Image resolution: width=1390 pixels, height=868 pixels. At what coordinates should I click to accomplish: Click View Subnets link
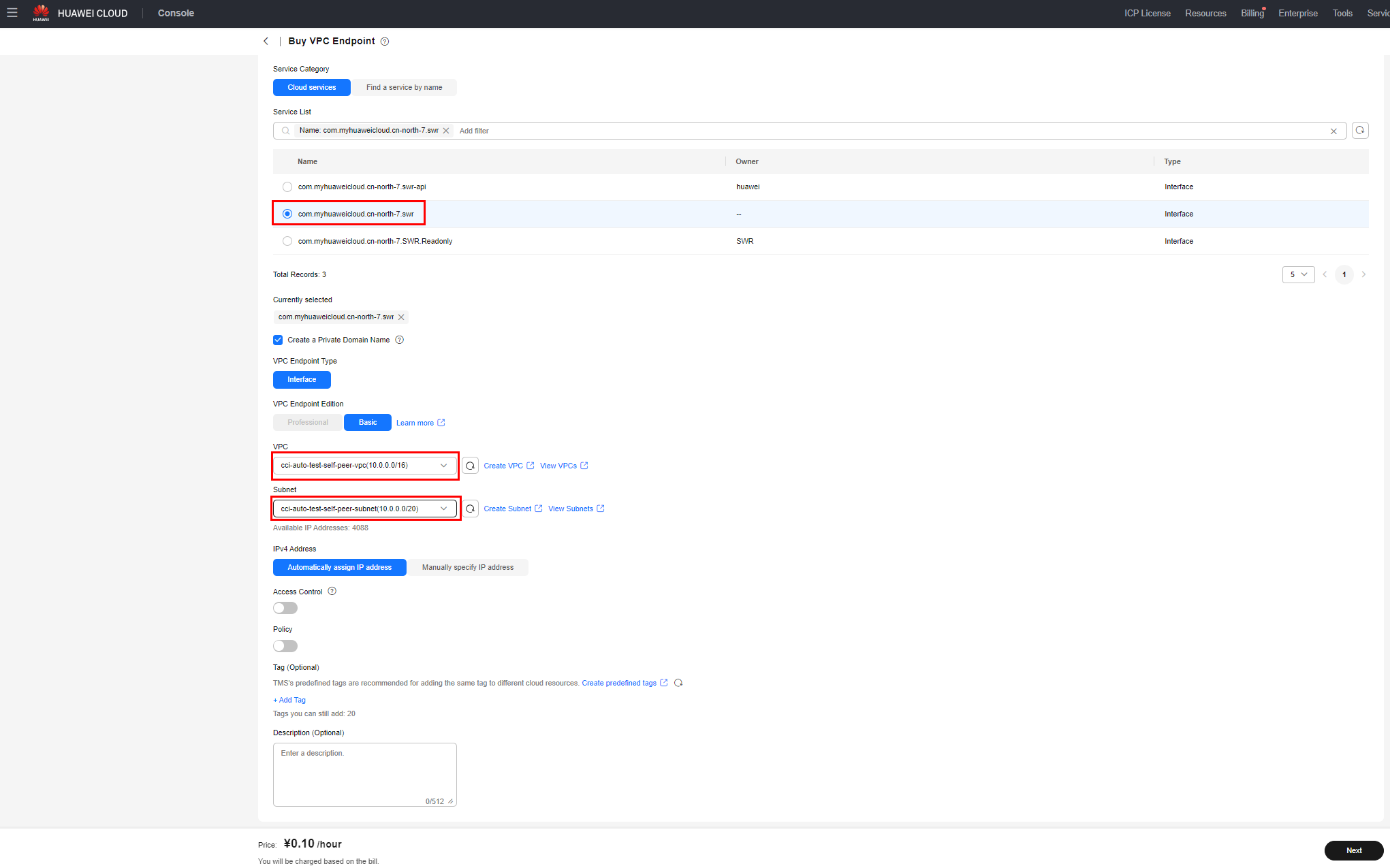click(576, 509)
